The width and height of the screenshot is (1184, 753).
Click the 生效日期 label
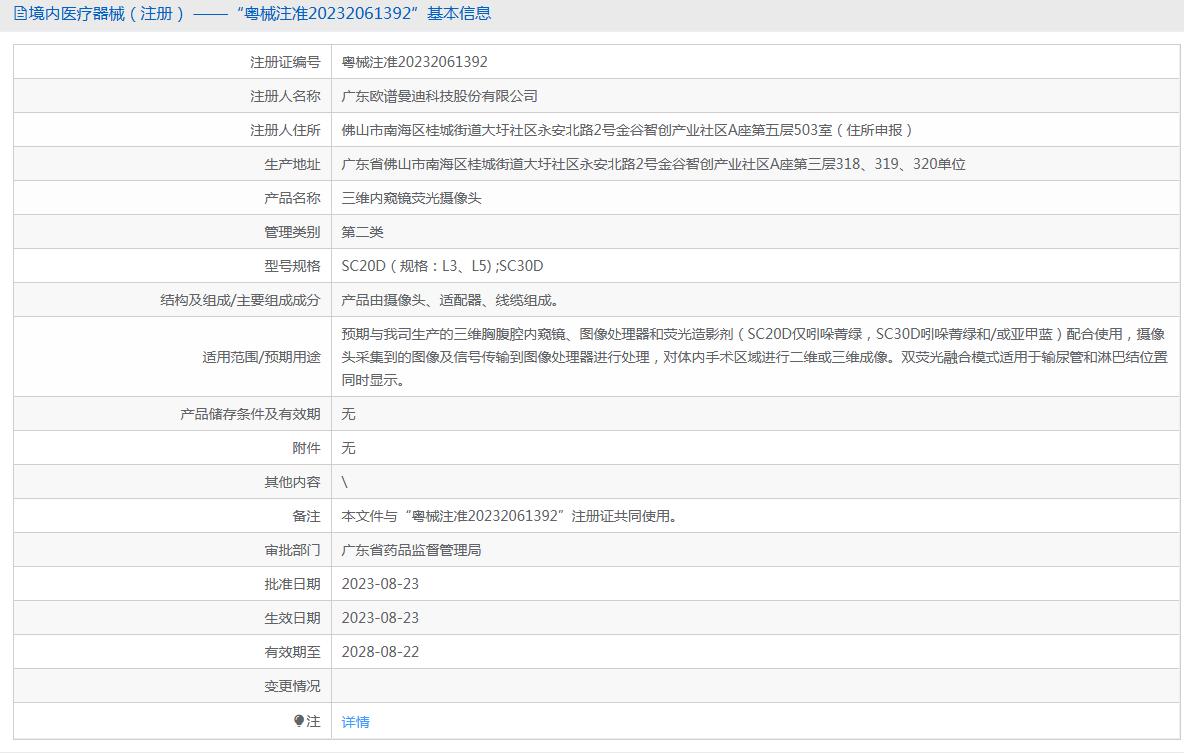tap(292, 618)
